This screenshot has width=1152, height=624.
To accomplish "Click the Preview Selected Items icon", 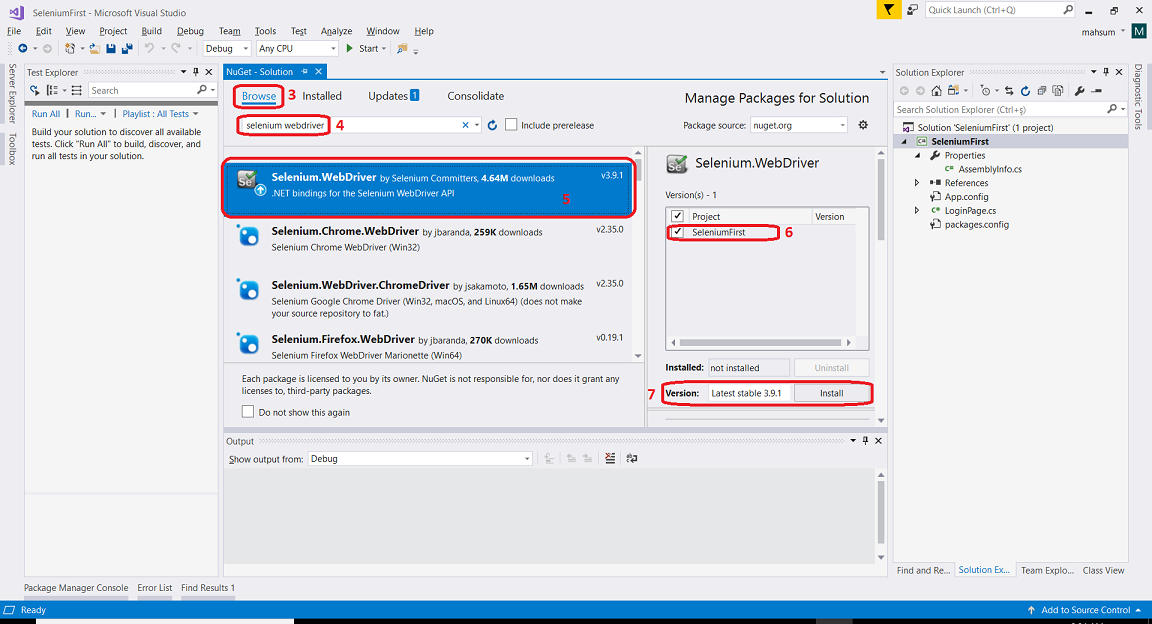I will [x=1097, y=91].
